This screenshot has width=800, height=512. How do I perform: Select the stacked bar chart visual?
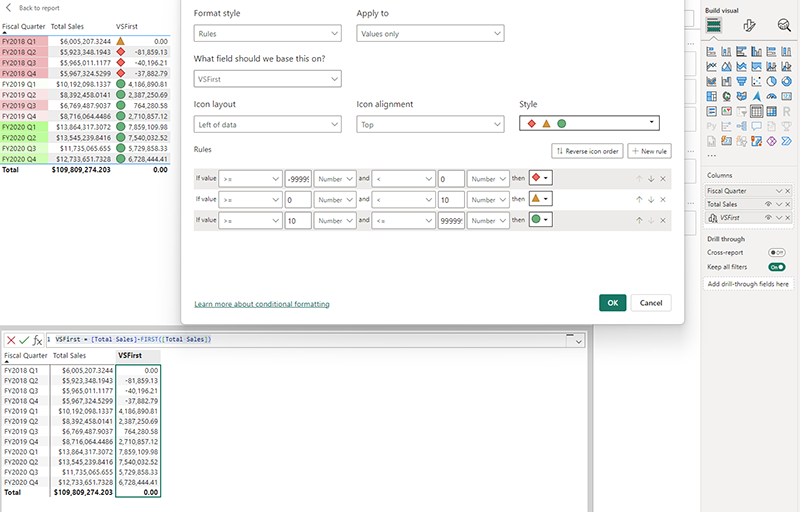click(711, 52)
